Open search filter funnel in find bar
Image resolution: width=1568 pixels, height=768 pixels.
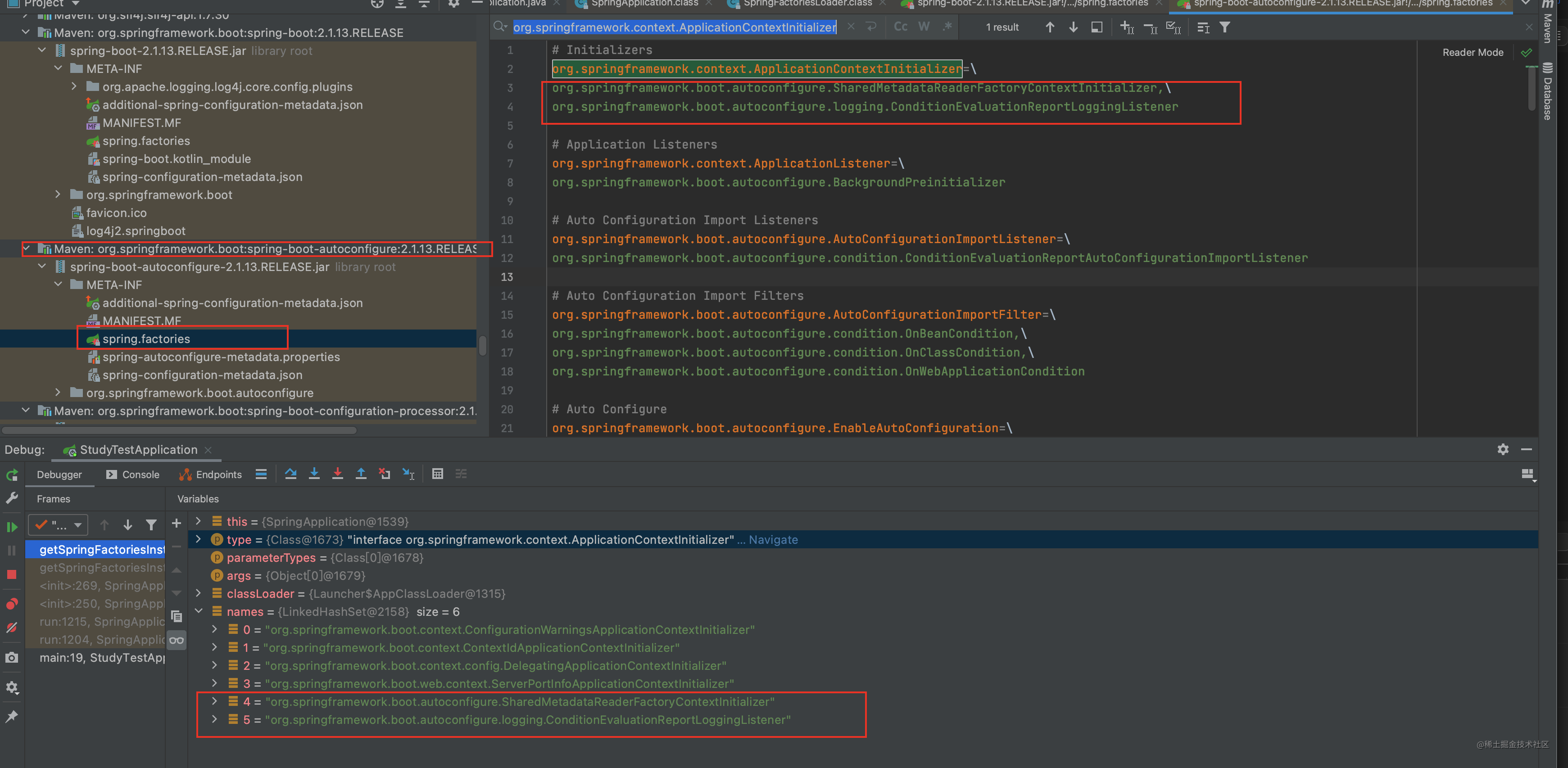pyautogui.click(x=1225, y=27)
